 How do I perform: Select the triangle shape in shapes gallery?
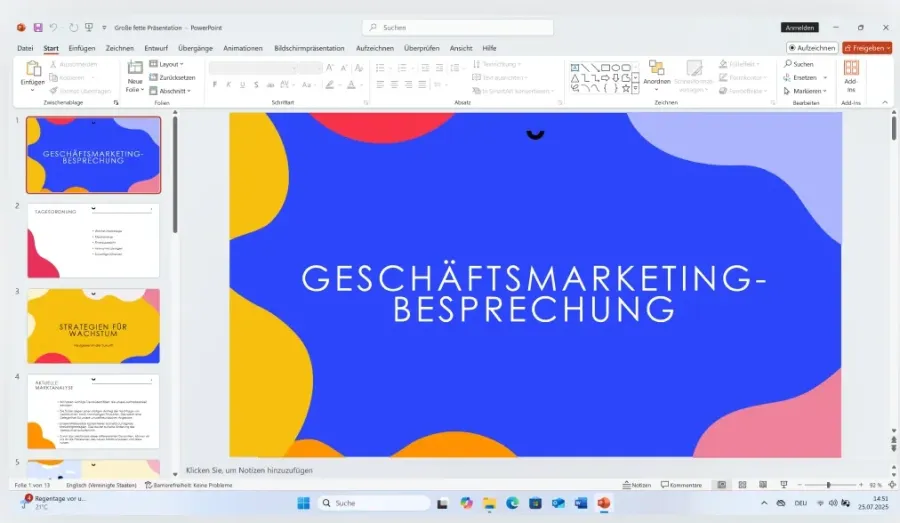(x=575, y=78)
